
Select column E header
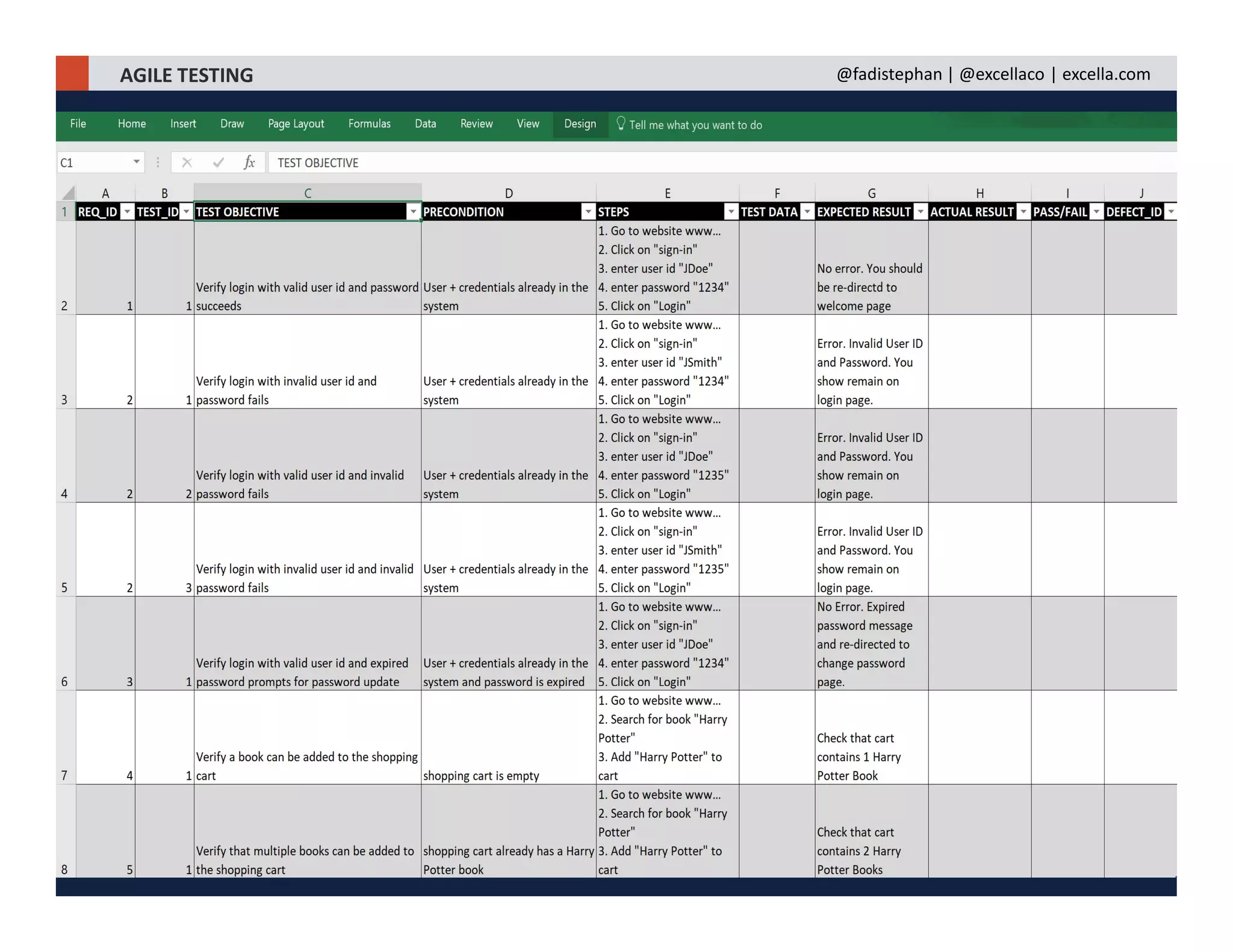667,193
